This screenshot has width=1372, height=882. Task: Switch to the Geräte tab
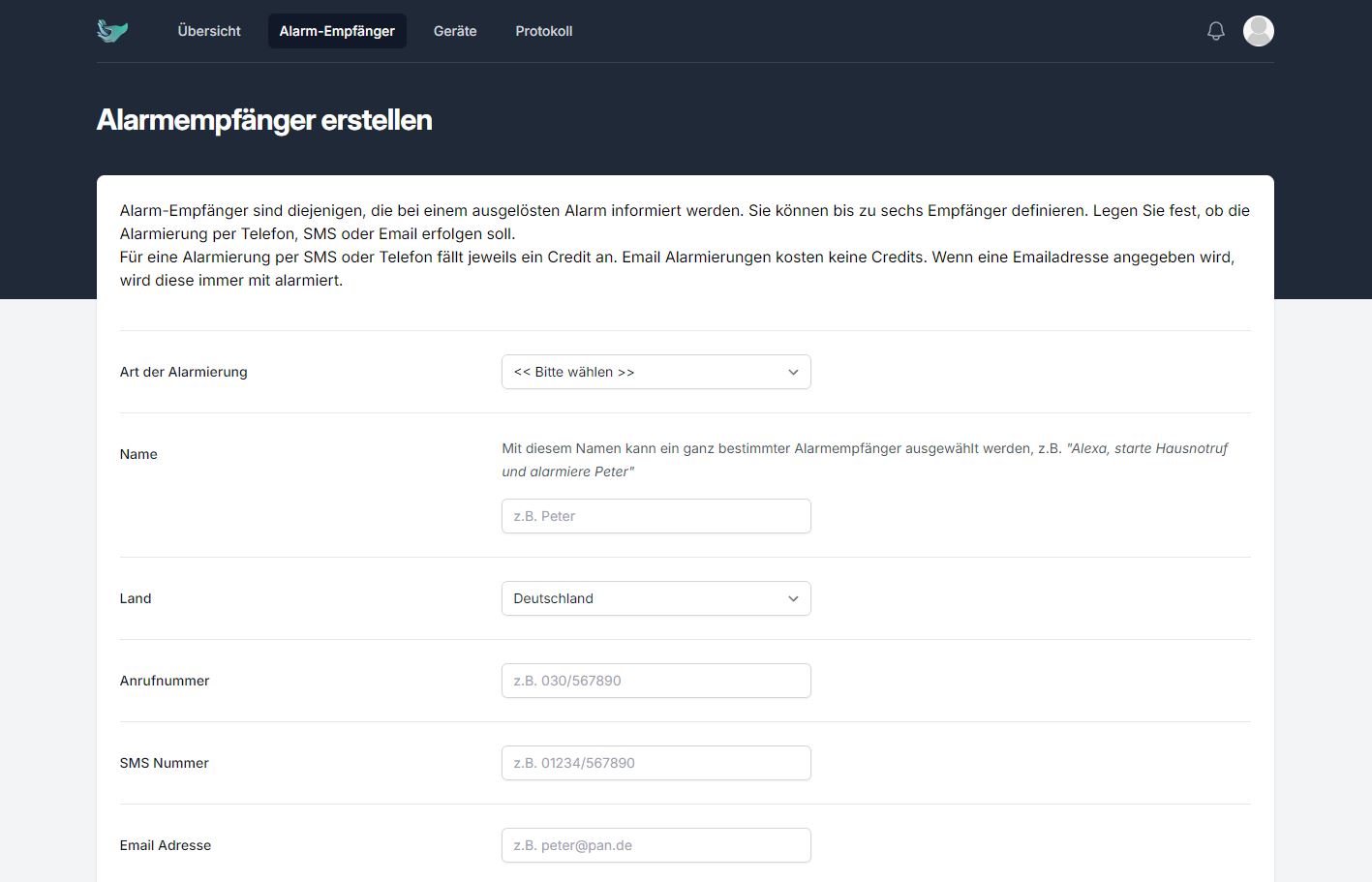(x=455, y=31)
